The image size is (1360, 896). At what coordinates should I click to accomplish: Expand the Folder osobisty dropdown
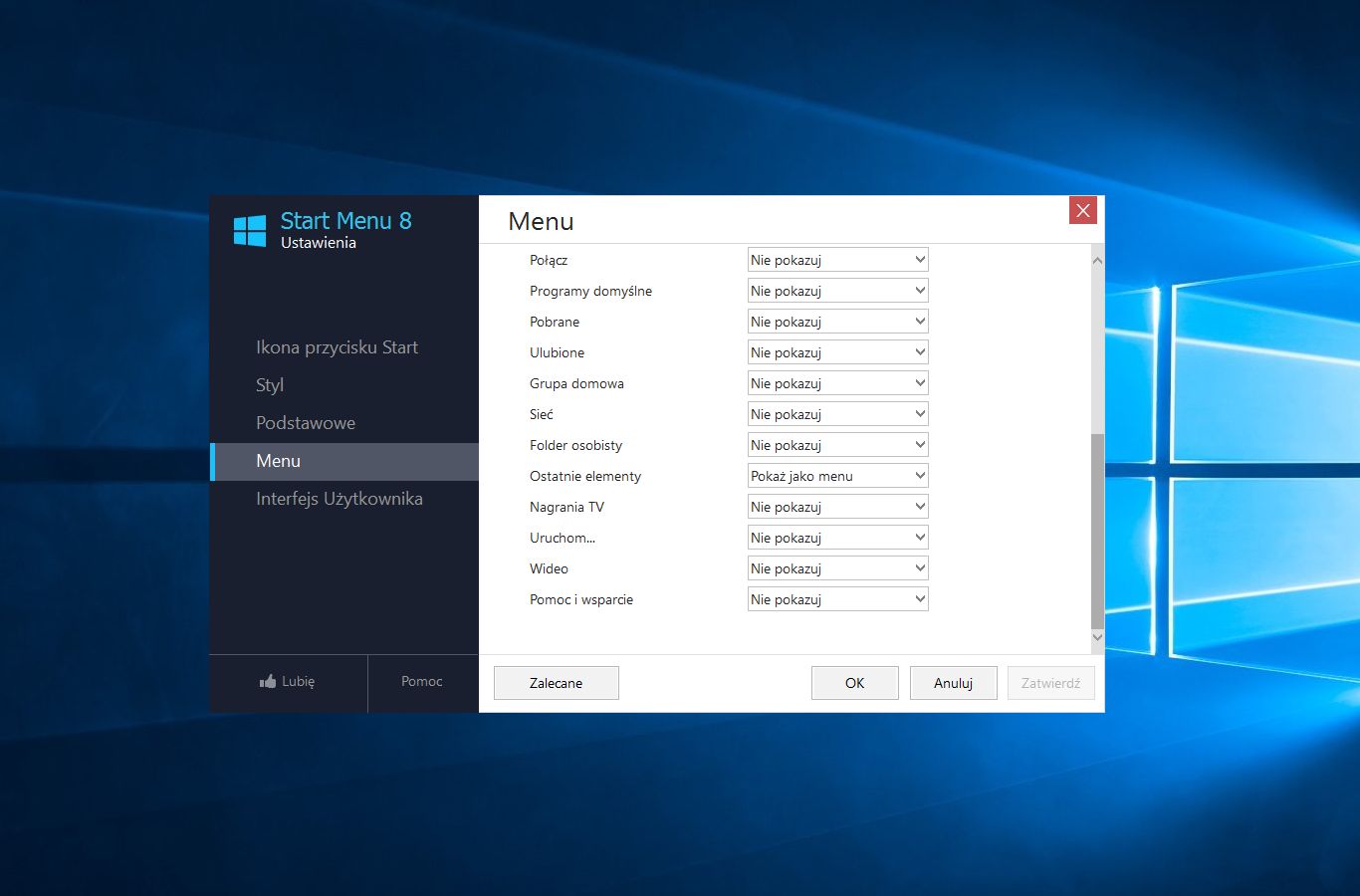[x=837, y=445]
